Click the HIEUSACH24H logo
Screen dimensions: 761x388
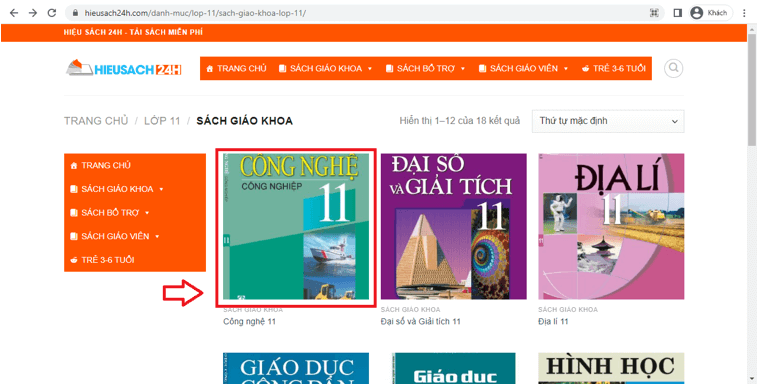pyautogui.click(x=124, y=68)
